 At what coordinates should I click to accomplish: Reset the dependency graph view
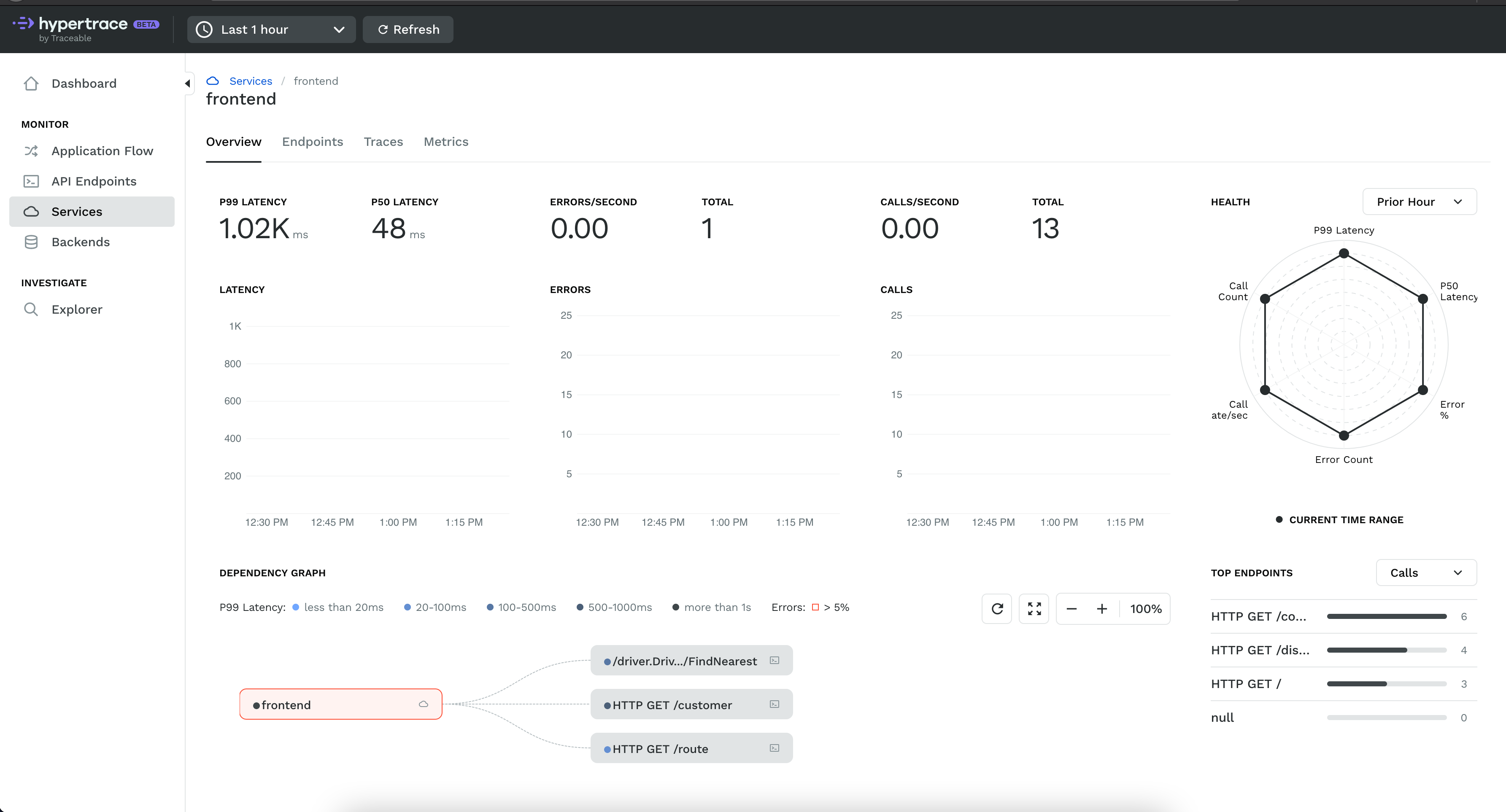coord(997,609)
